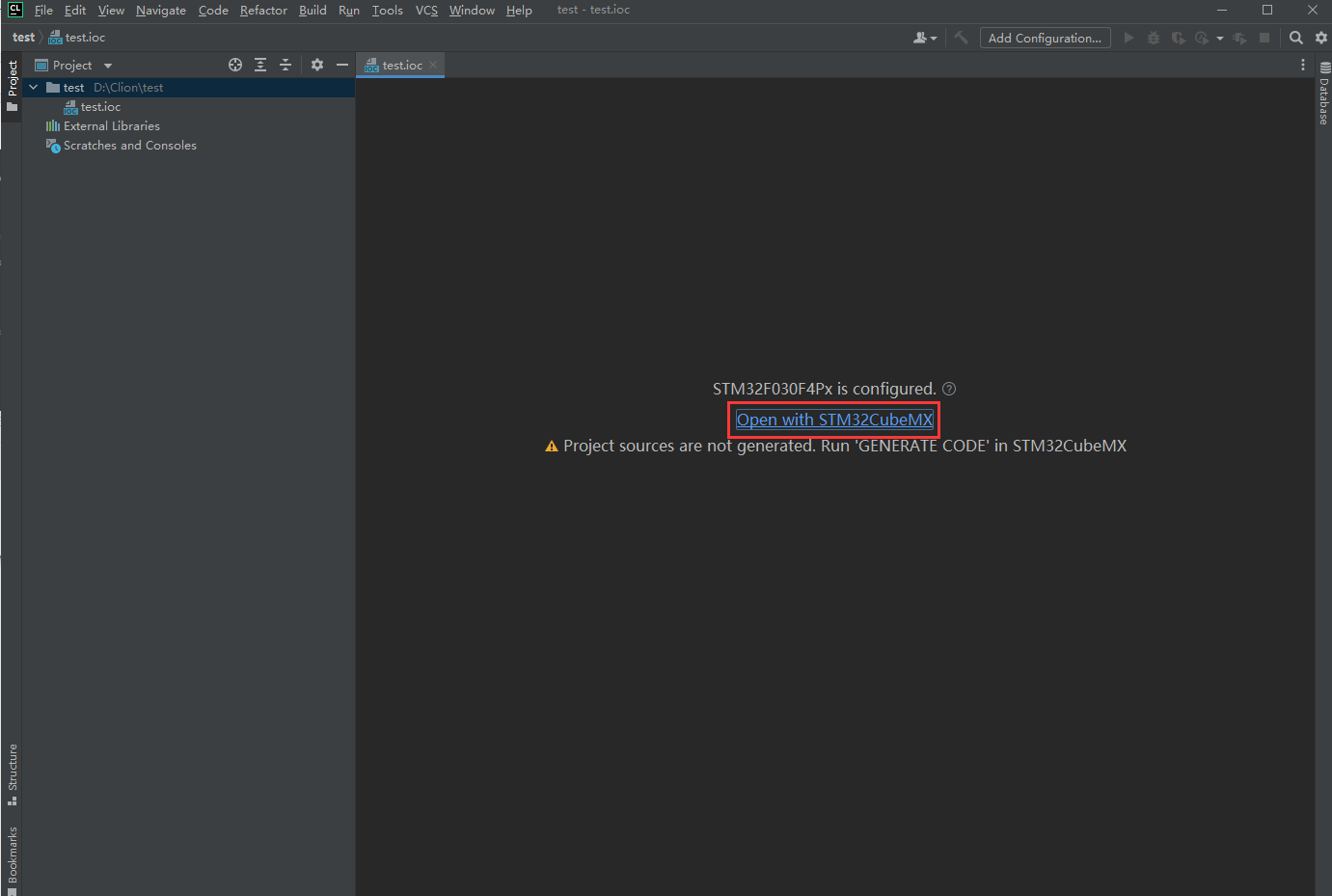
Task: Click the CLion logo icon in title bar
Action: [14, 10]
